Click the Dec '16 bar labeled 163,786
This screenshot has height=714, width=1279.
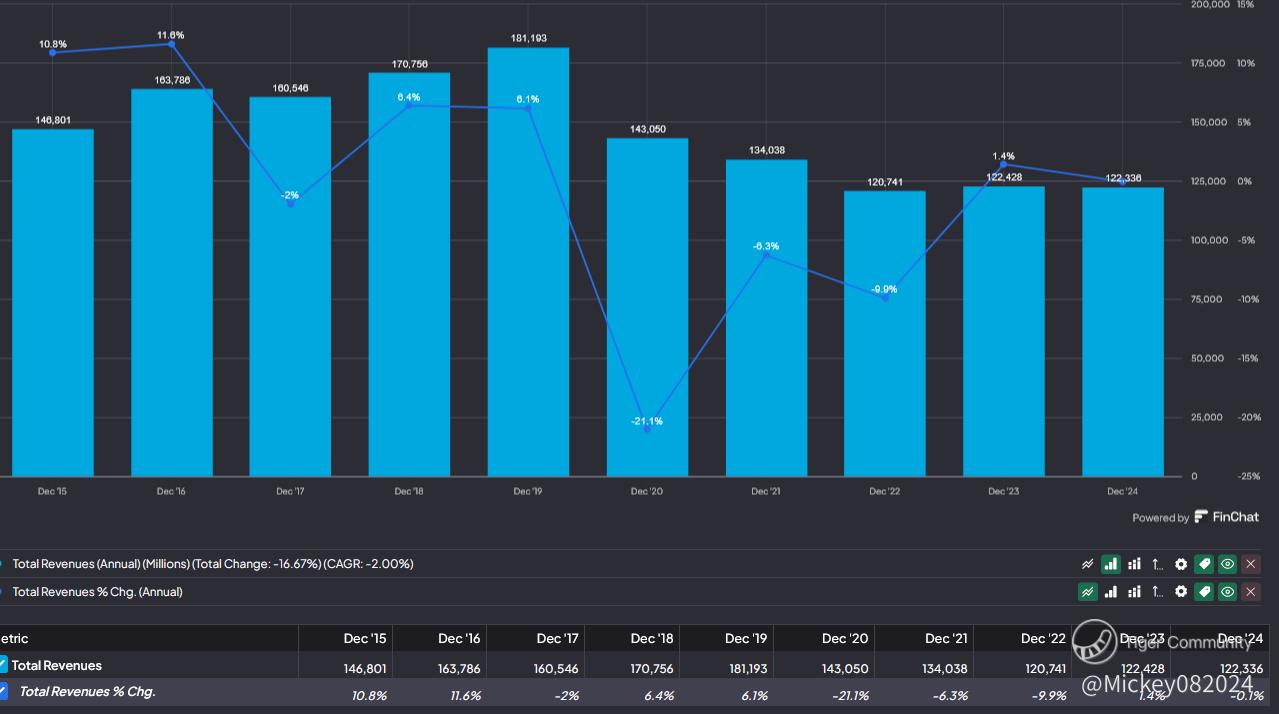172,283
